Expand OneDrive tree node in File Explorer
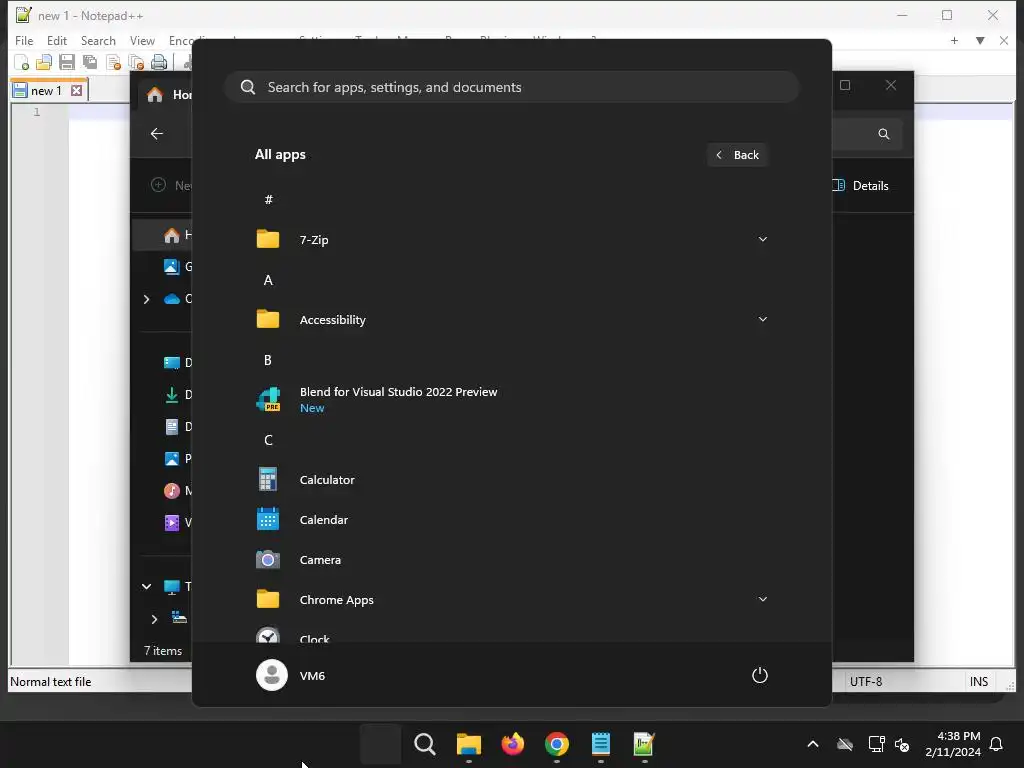Screen dimensions: 1024x768 click(x=146, y=299)
